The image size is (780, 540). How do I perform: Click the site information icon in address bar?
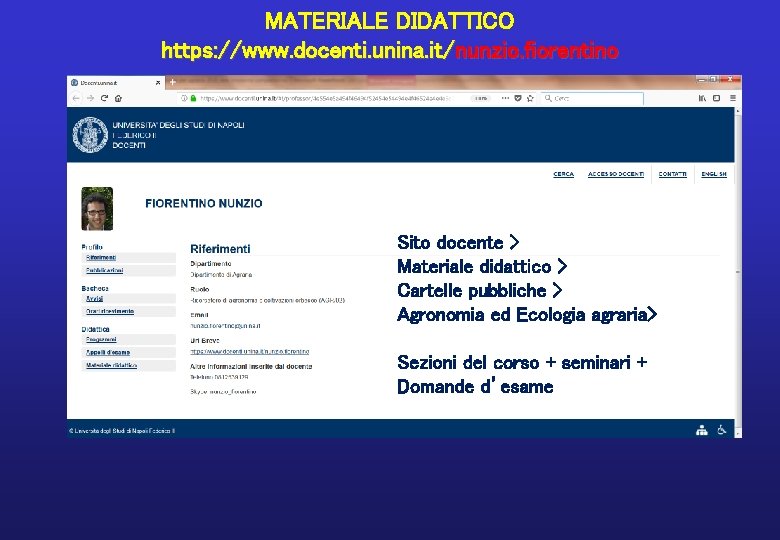coord(184,98)
